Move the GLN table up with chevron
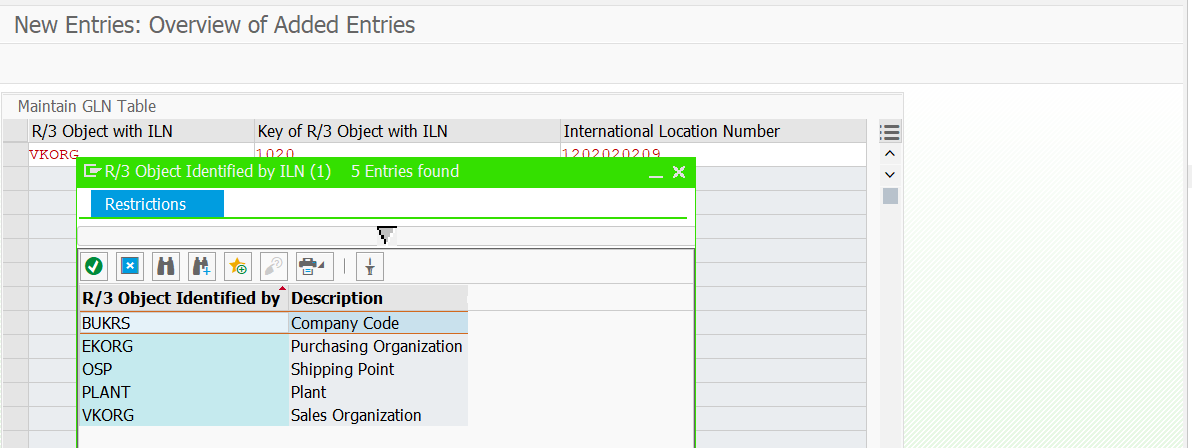Viewport: 1192px width, 448px height. click(890, 154)
